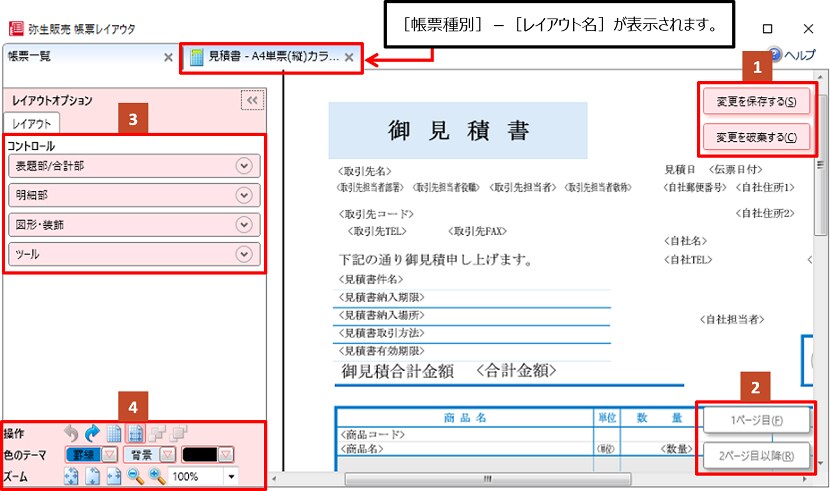Open the black color swatch dropdown
This screenshot has width=830, height=491.
(x=227, y=455)
